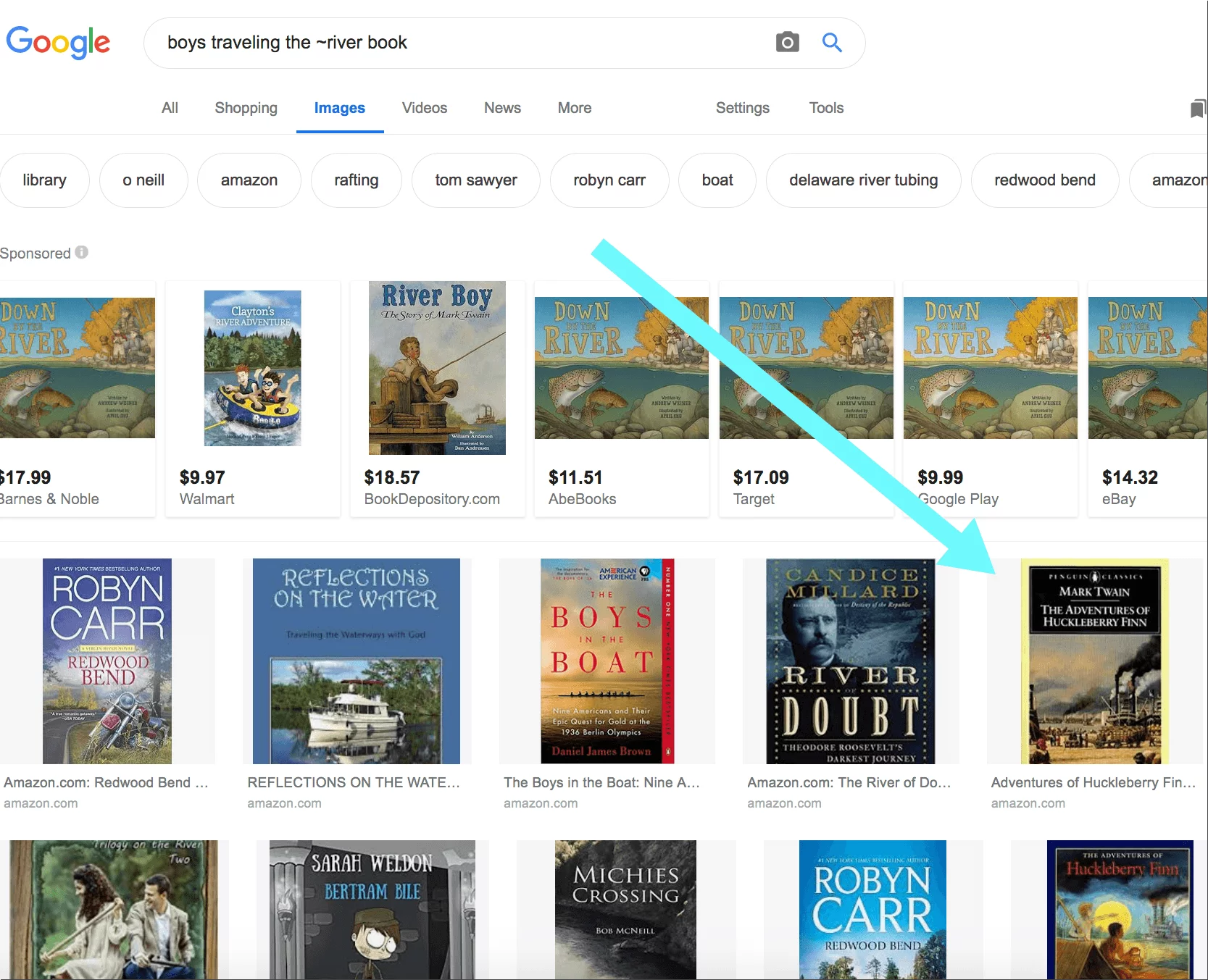This screenshot has height=980, width=1208.
Task: Click 'Amazon.com: The River of Do…' title
Action: click(x=849, y=782)
